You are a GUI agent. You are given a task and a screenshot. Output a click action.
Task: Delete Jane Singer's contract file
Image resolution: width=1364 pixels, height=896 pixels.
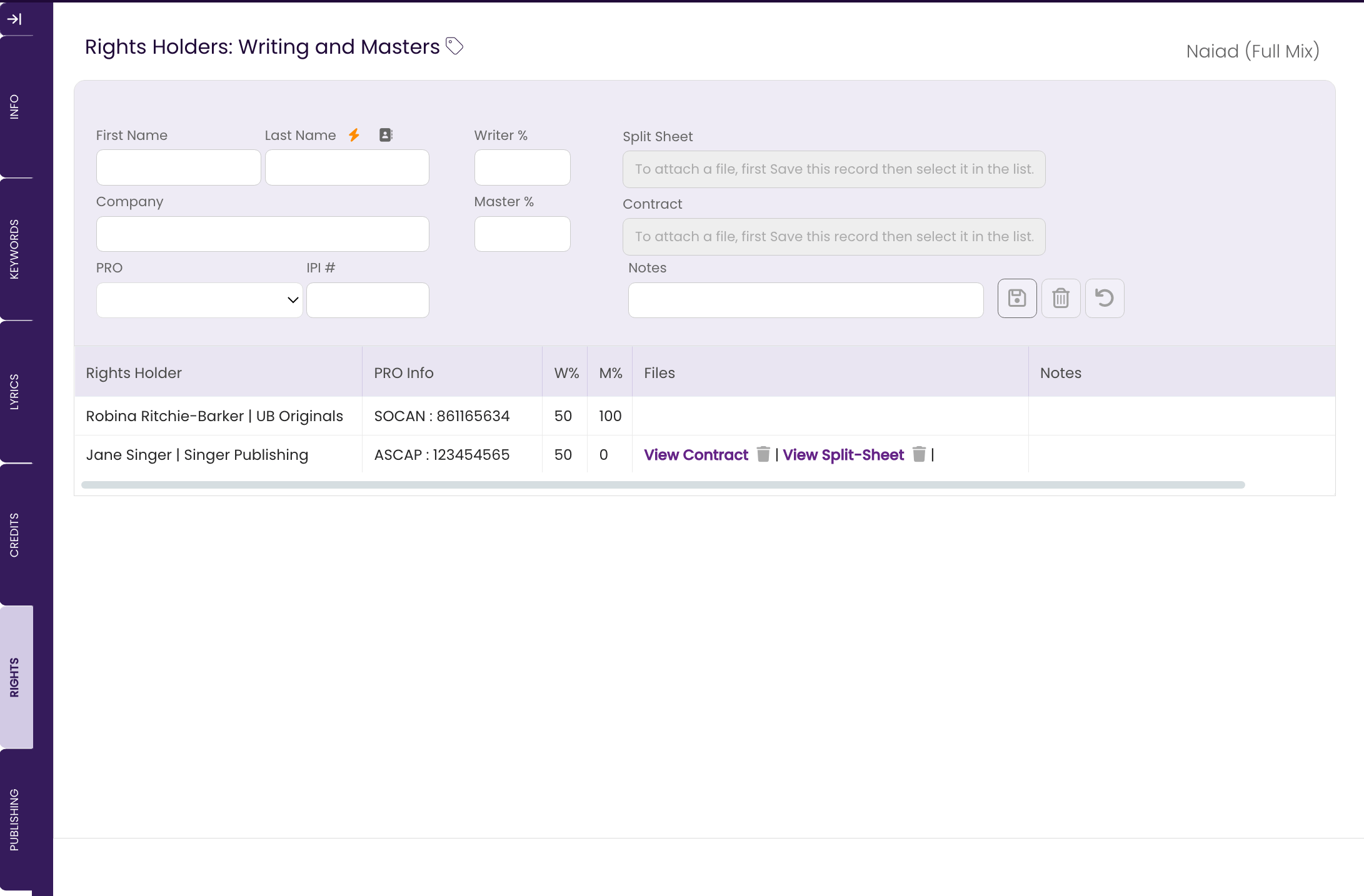click(763, 454)
